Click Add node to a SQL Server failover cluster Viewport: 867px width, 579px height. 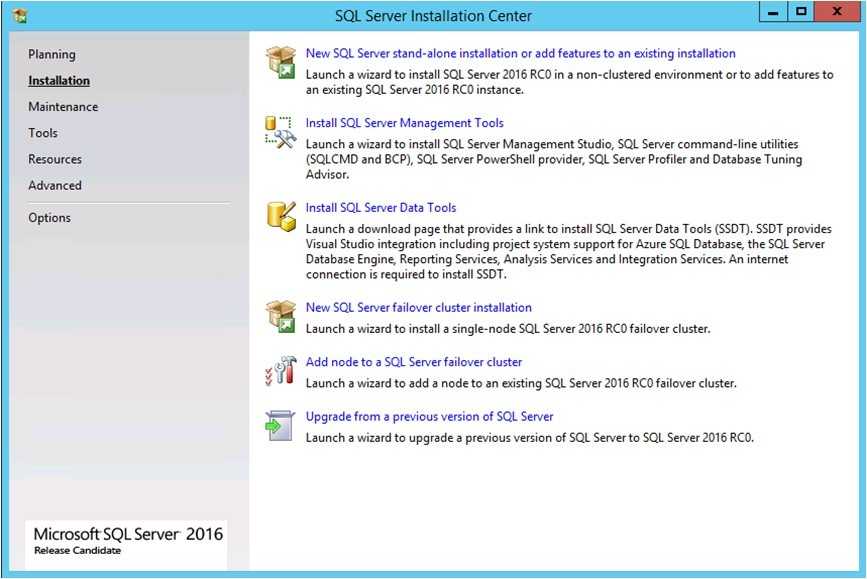point(414,362)
